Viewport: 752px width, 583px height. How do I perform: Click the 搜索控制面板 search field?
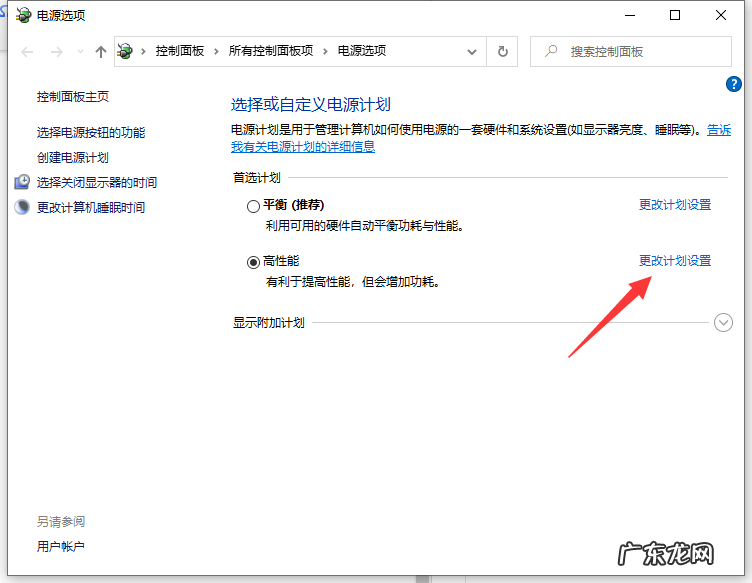[631, 51]
